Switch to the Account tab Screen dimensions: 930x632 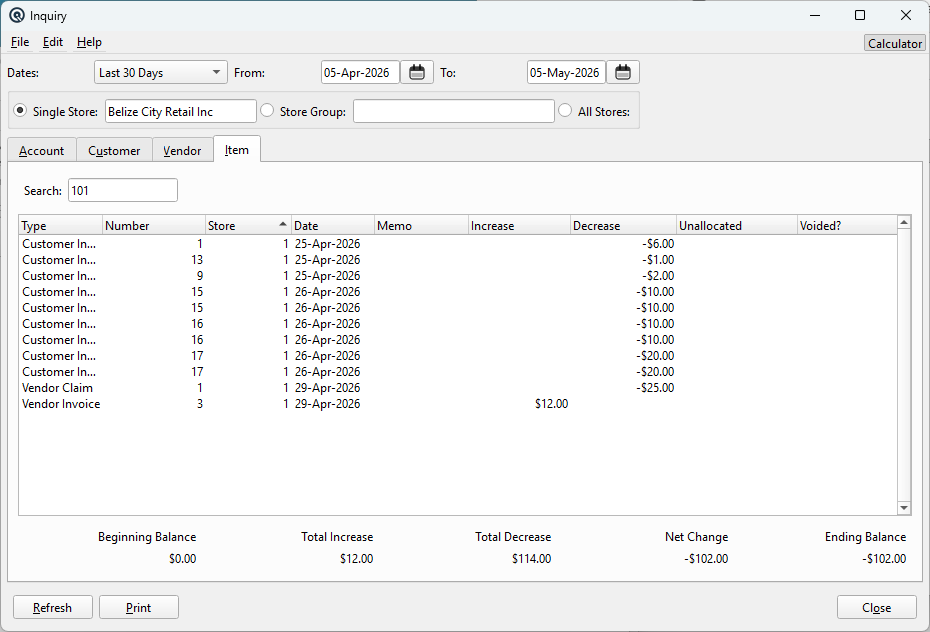pyautogui.click(x=42, y=151)
